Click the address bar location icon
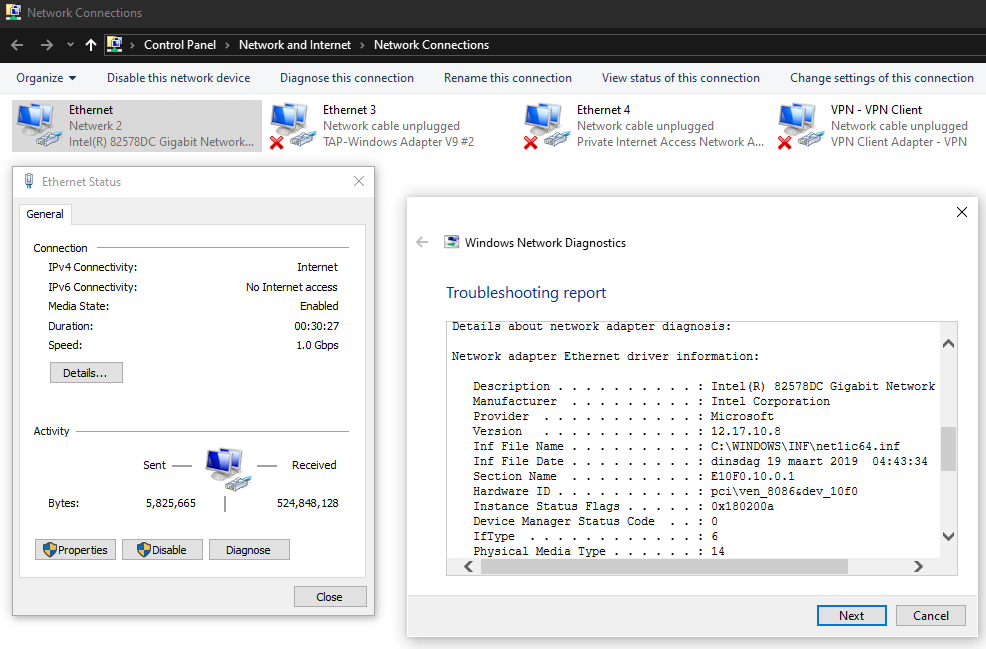 point(115,45)
